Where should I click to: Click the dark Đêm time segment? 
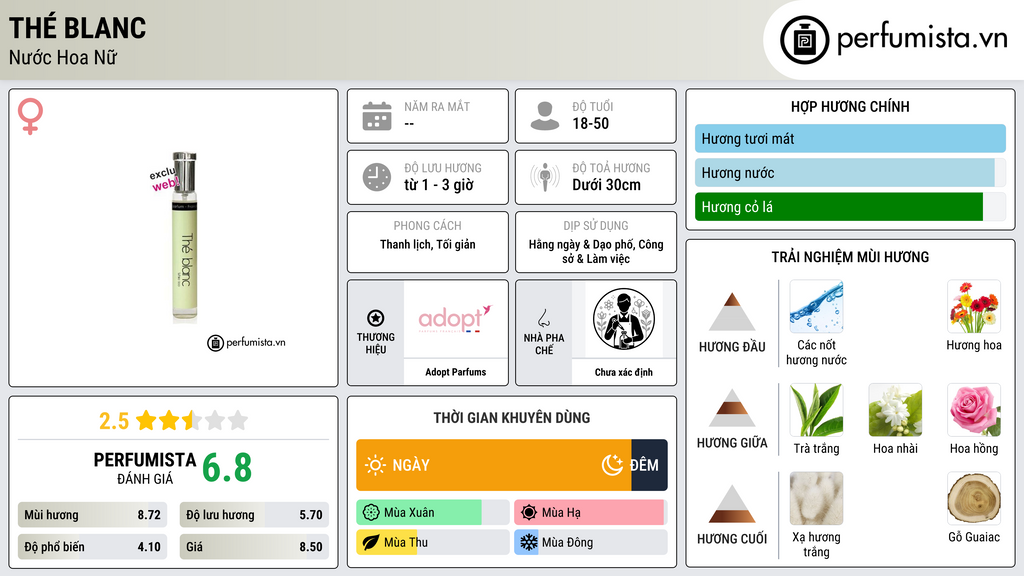click(649, 465)
